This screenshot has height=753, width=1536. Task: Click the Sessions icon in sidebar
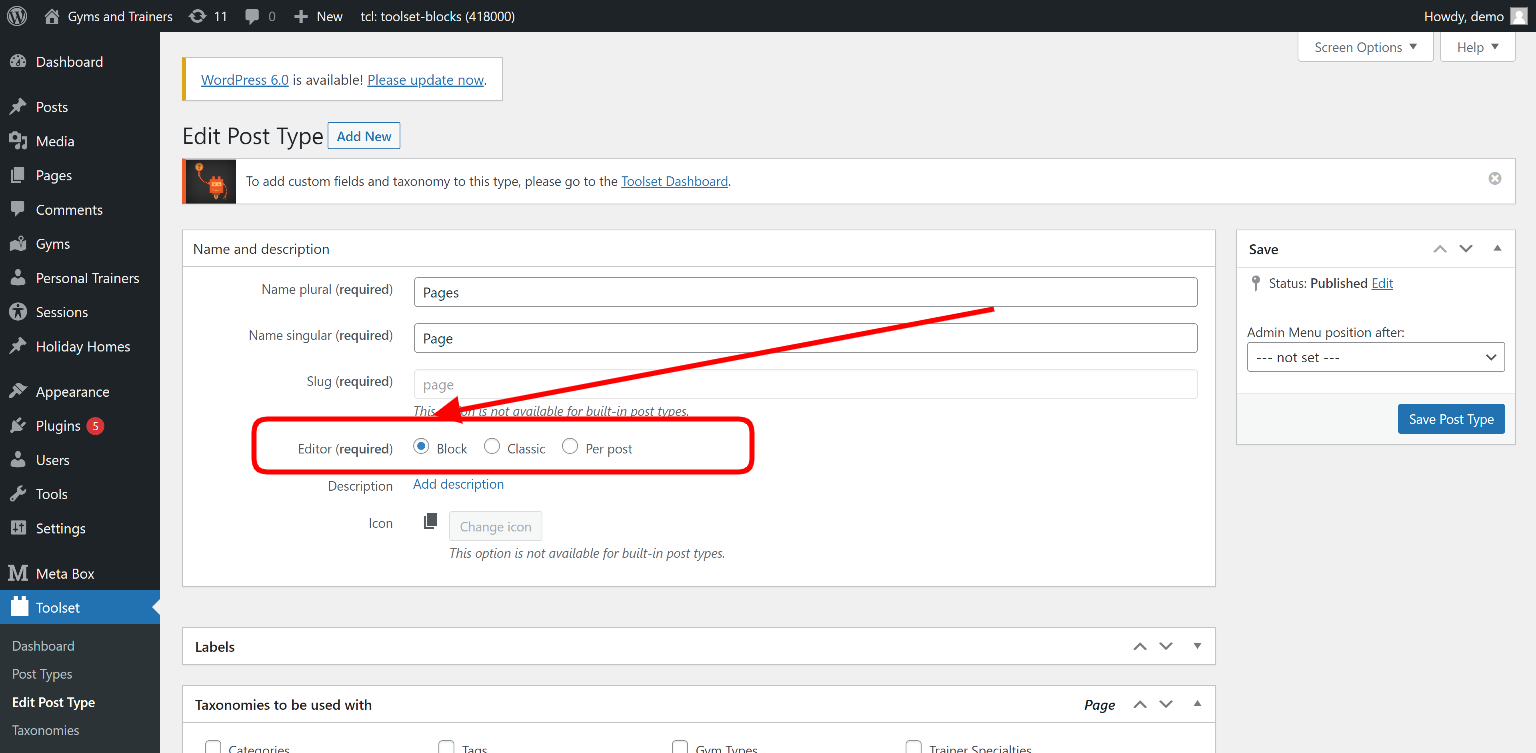pyautogui.click(x=18, y=312)
